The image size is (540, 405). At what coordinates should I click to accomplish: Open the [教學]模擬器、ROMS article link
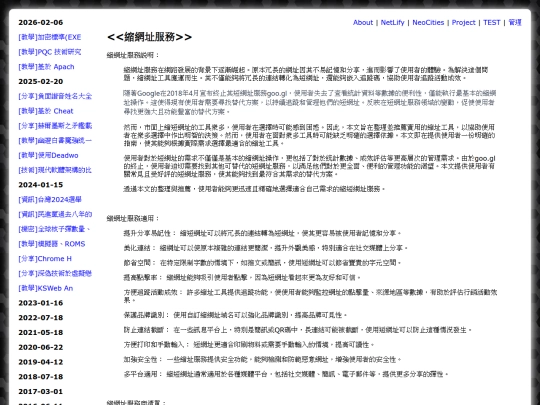(52, 244)
